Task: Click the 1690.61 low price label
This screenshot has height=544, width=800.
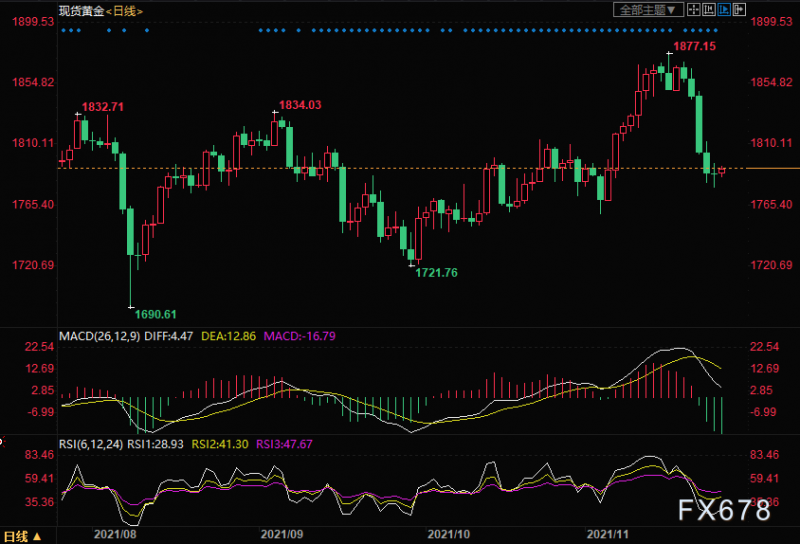Action: coord(156,314)
